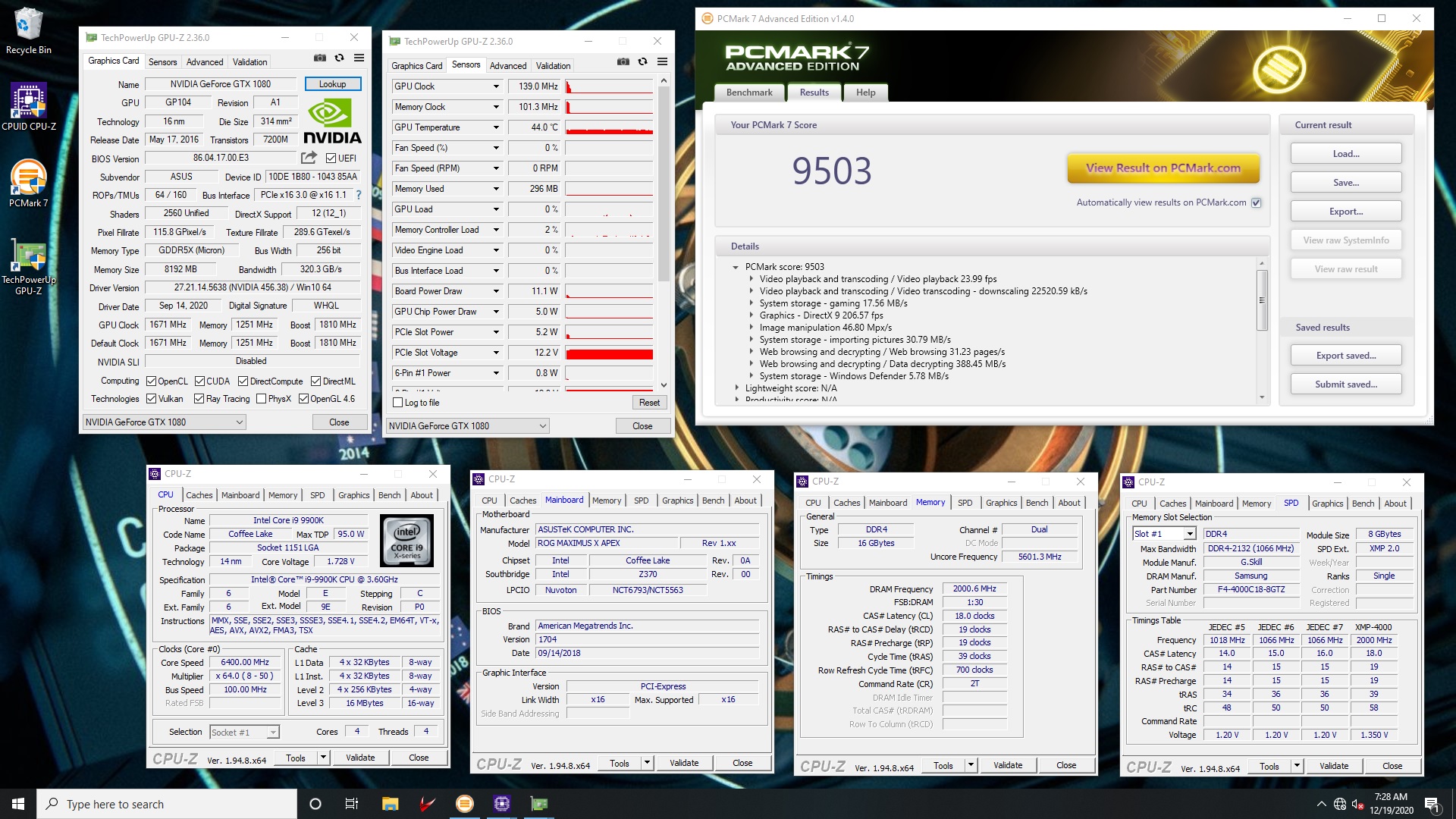Click the BIOS share/export arrow icon

pos(309,158)
